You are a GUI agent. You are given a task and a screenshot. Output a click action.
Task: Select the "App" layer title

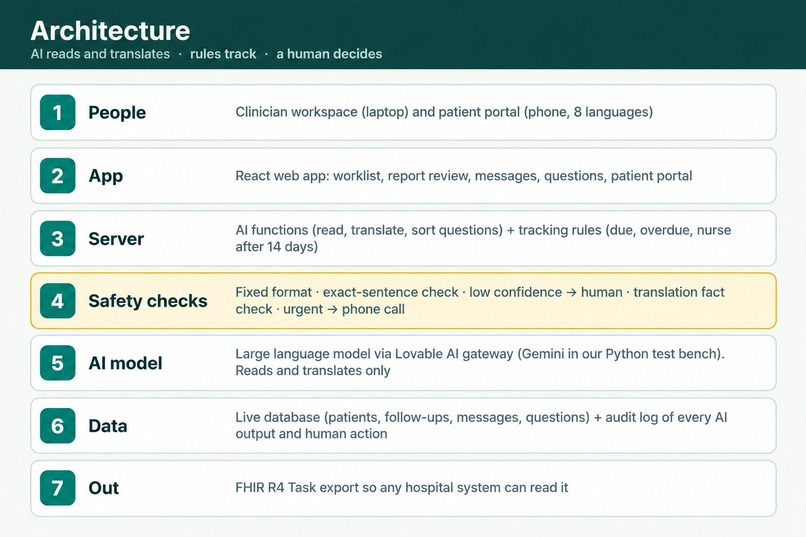click(x=106, y=176)
